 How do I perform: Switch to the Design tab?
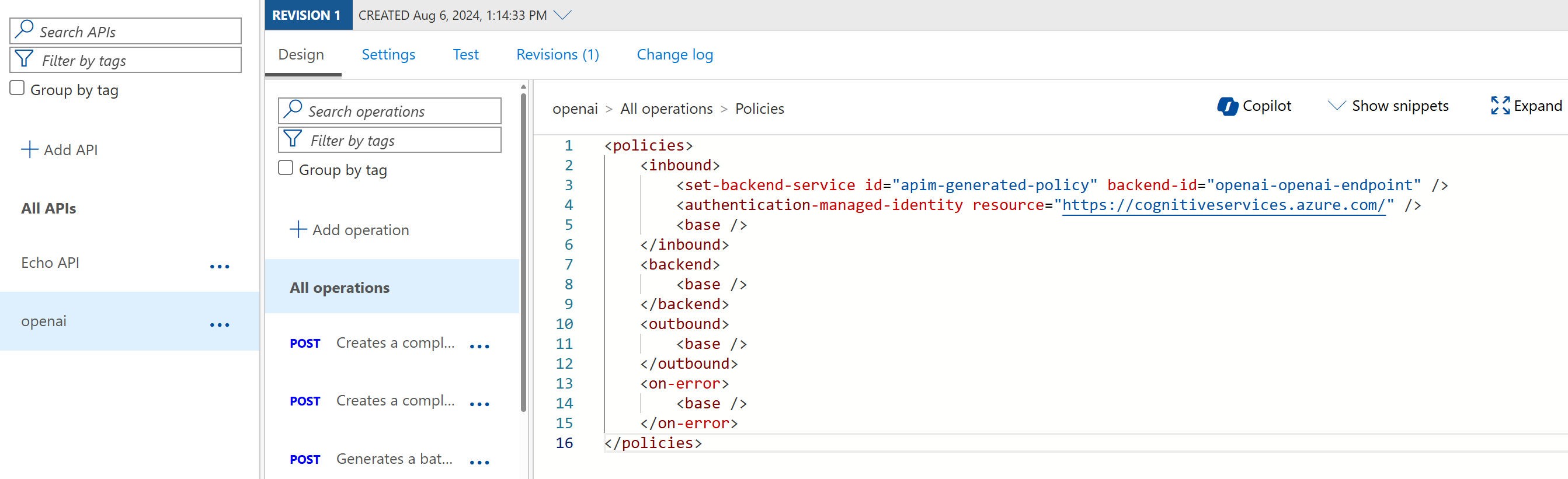click(301, 55)
